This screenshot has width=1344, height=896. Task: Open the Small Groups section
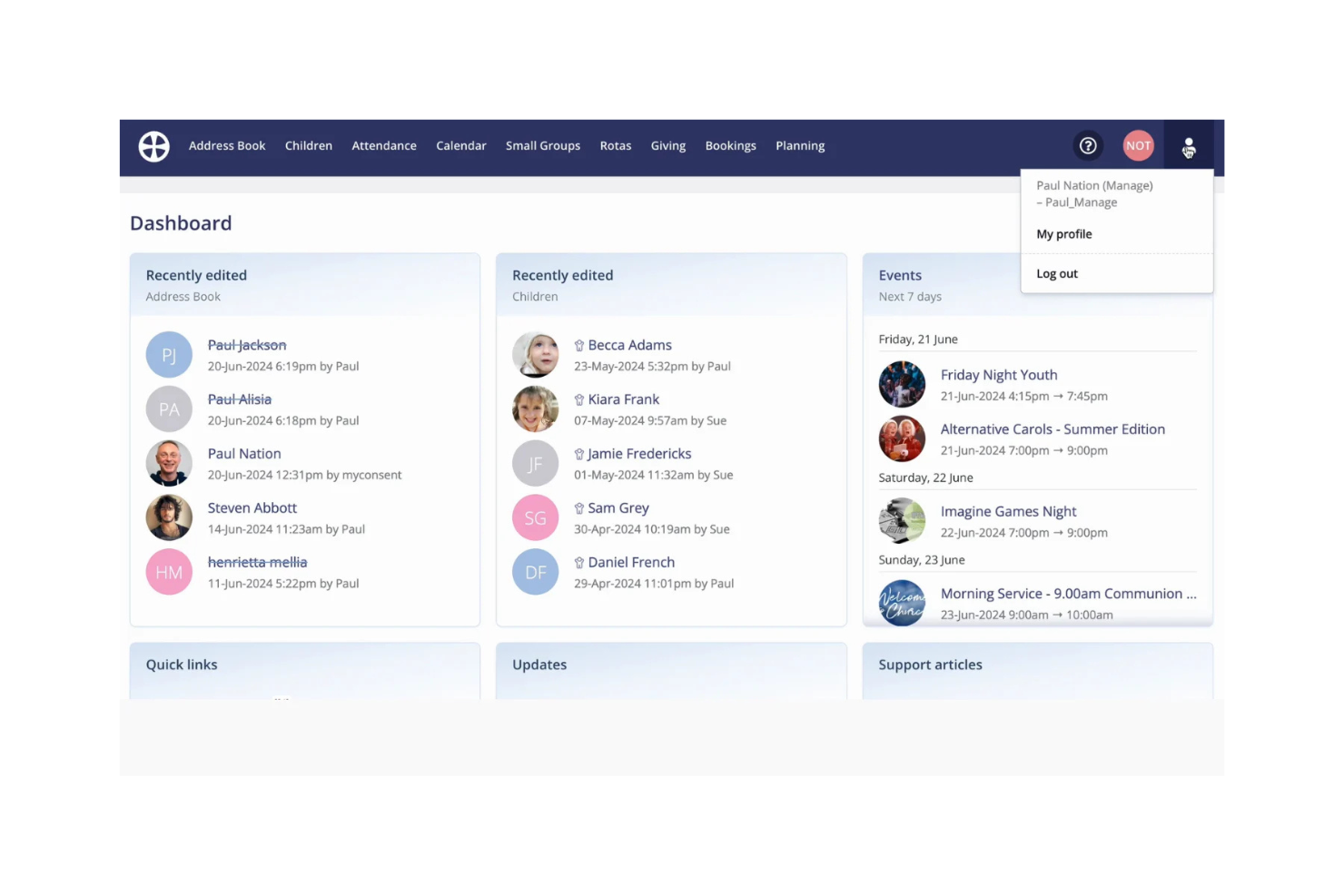tap(542, 145)
